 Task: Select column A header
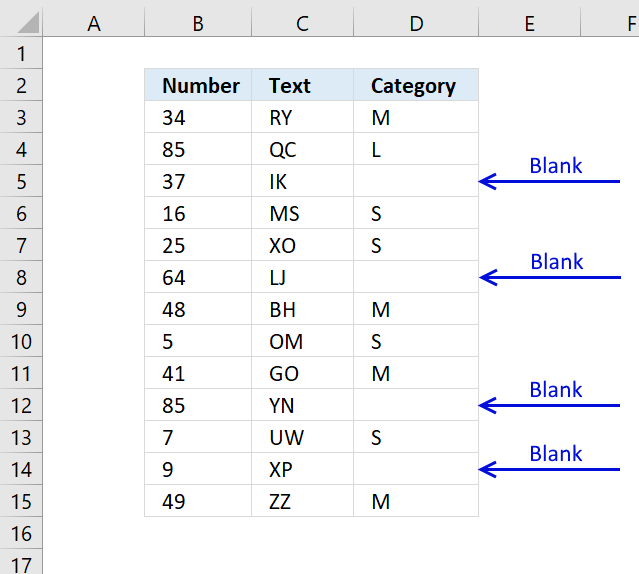coord(94,23)
